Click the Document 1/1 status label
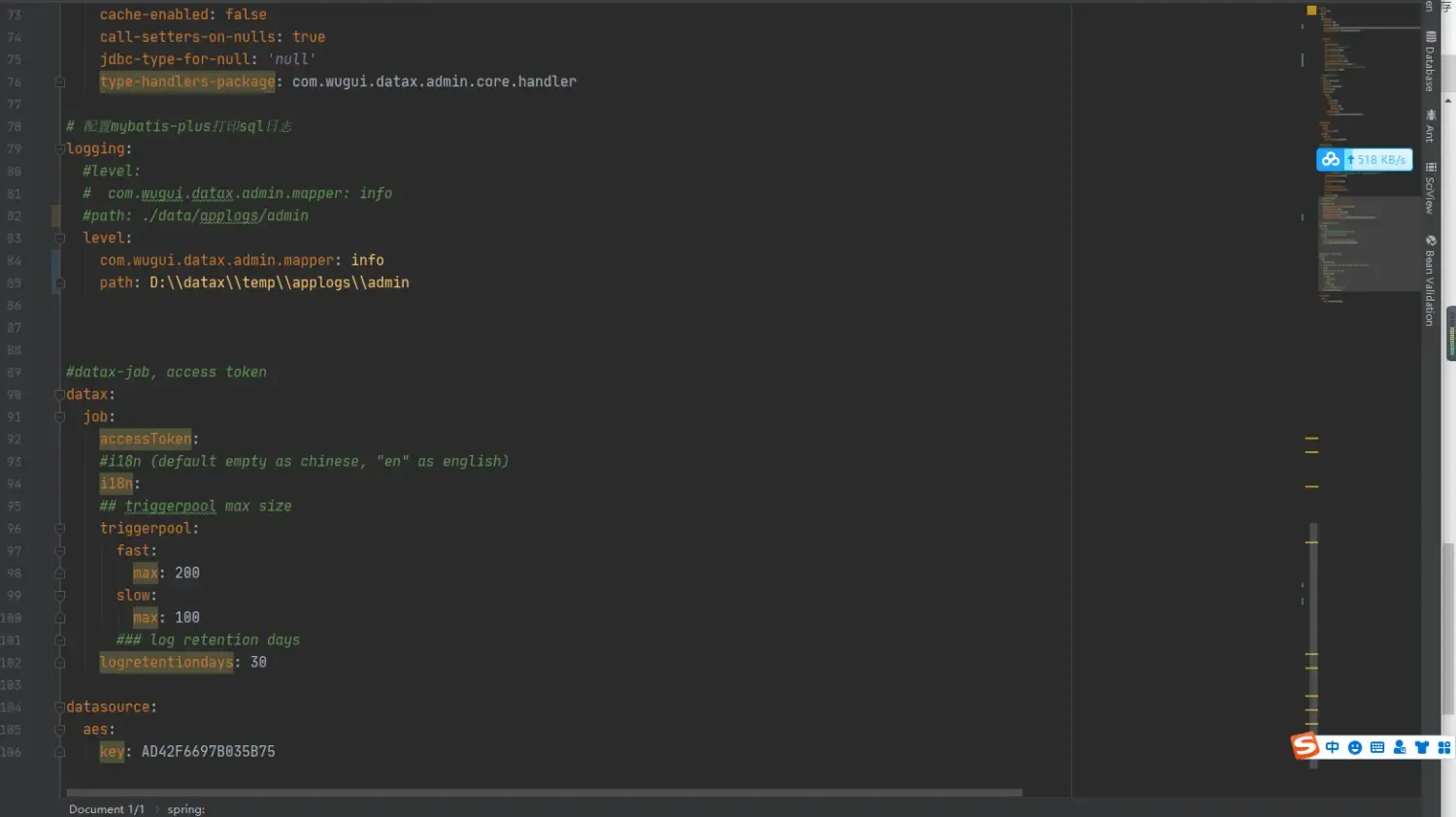Screen dimensions: 1456x817 pos(106,808)
